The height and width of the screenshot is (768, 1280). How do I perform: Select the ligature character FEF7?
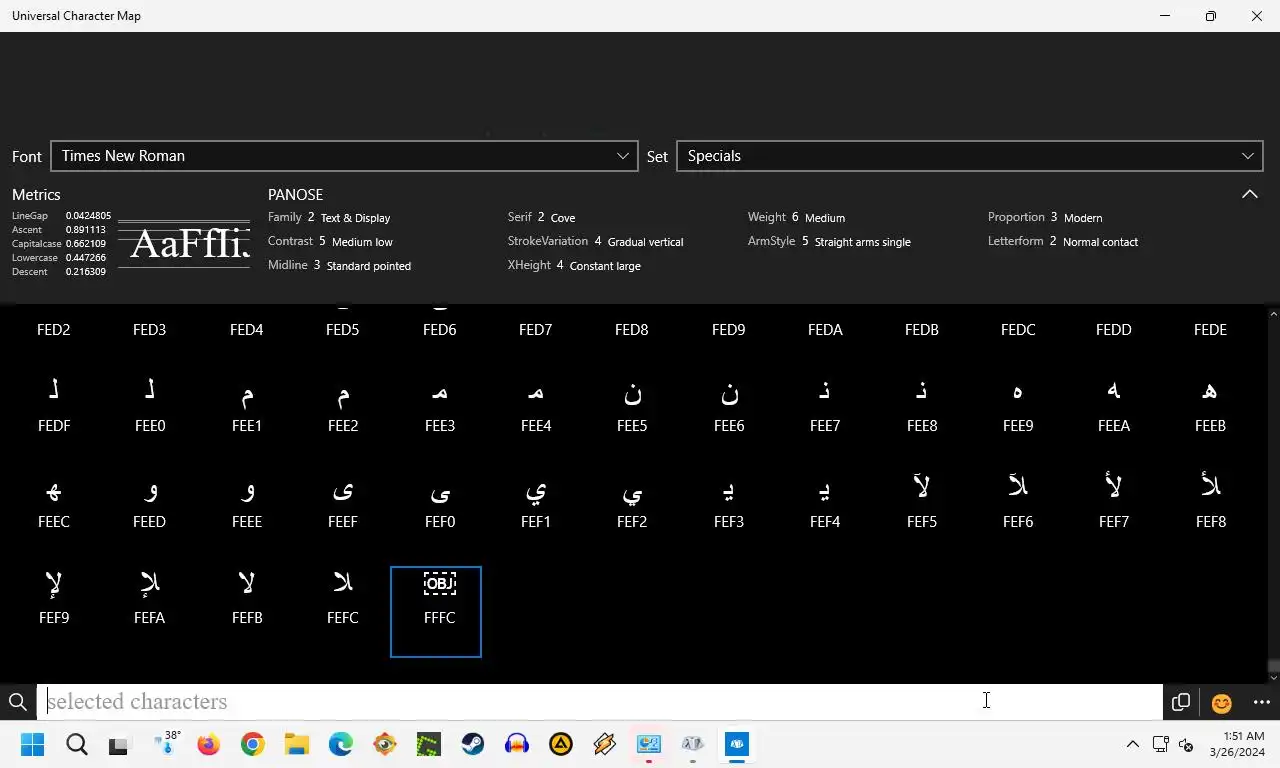pos(1114,504)
